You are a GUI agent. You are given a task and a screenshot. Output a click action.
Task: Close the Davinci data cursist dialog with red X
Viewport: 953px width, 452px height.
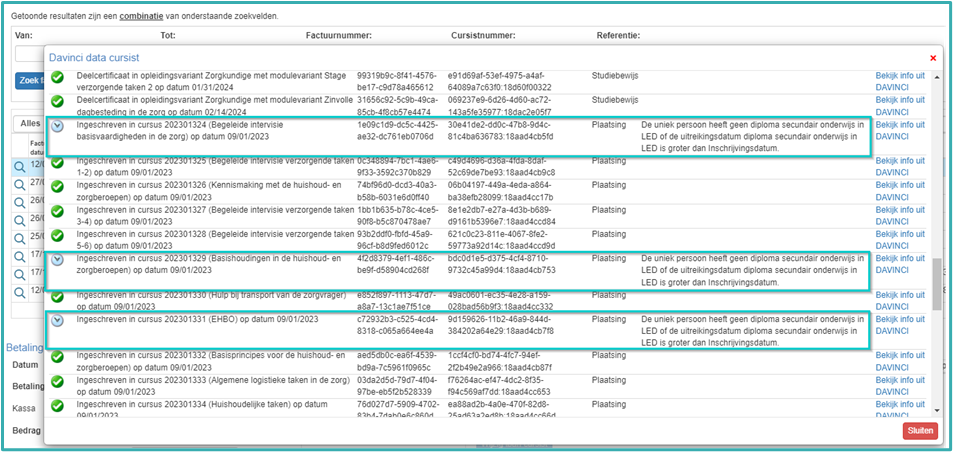point(933,58)
